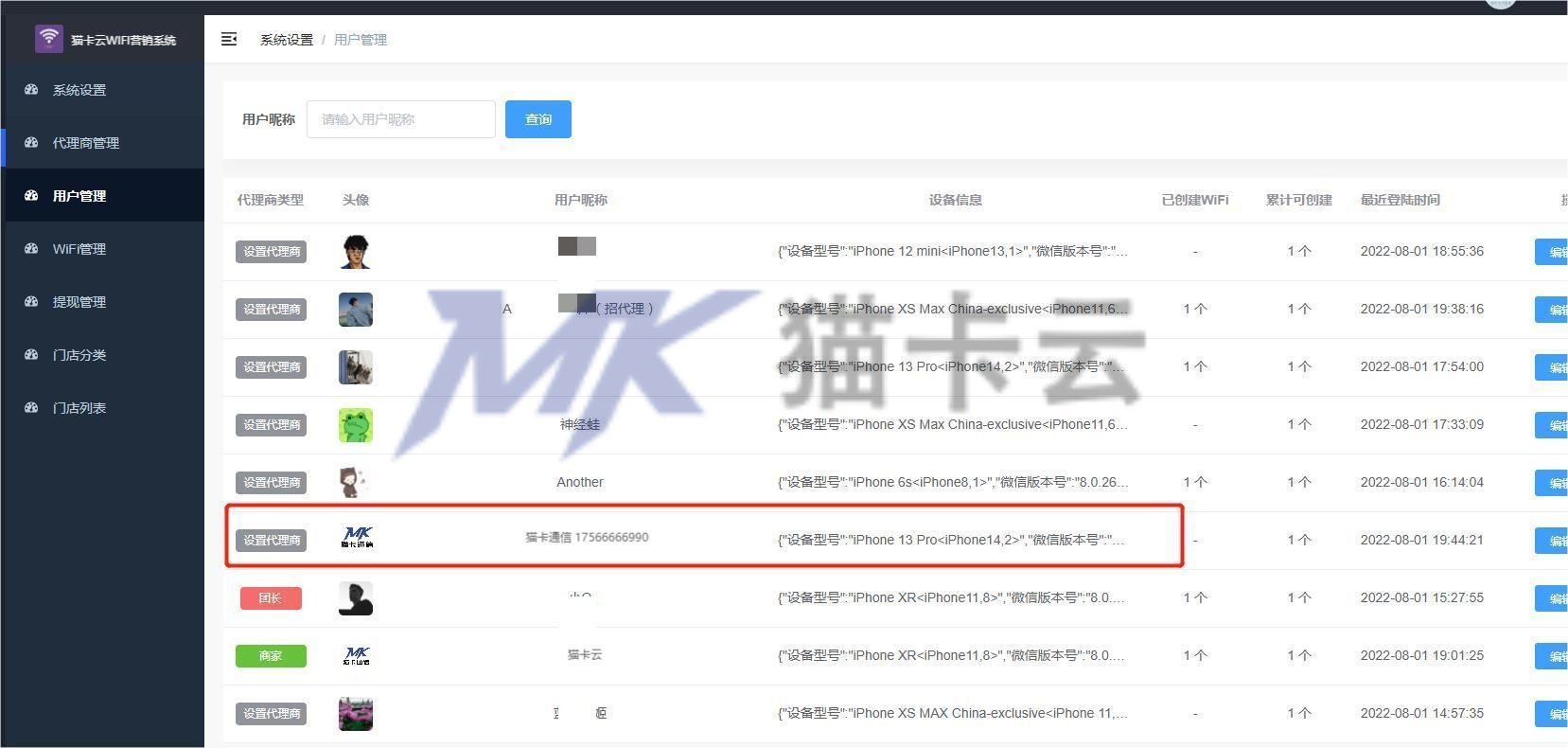
Task: Open flower avatar in 14:57:35 row
Action: tap(356, 714)
